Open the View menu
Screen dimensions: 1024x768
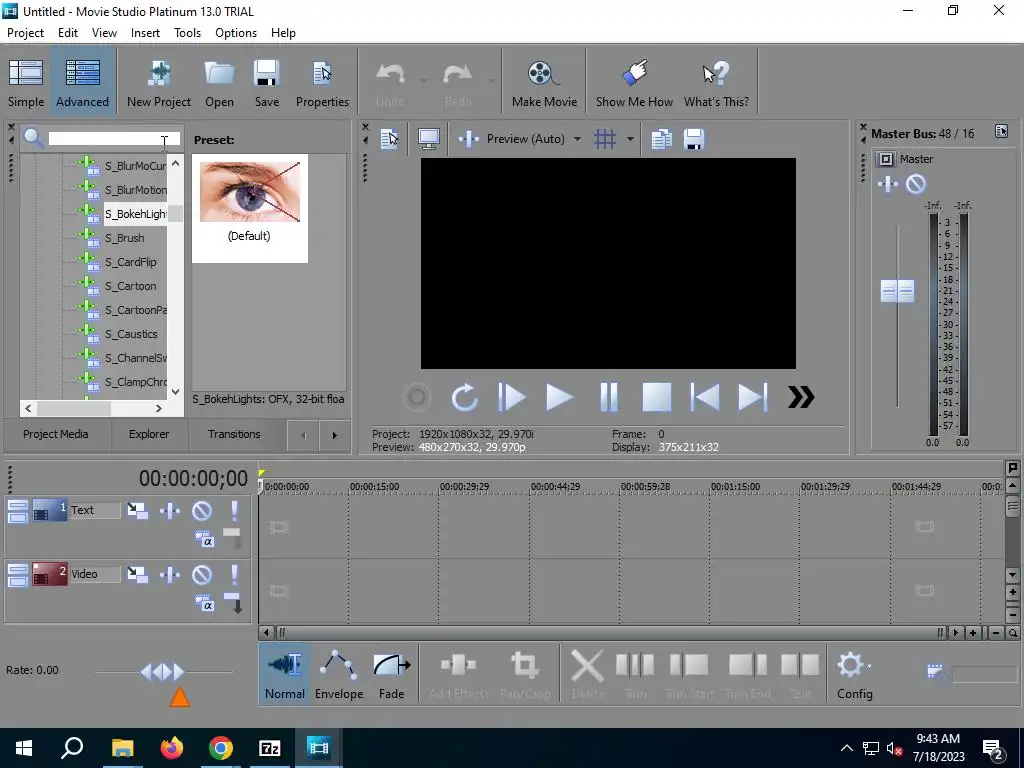point(104,33)
